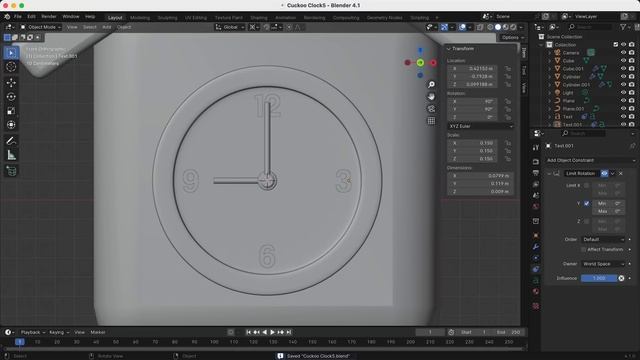Expand the Cube.001 outliner row
This screenshot has height=360, width=640.
tap(550, 69)
